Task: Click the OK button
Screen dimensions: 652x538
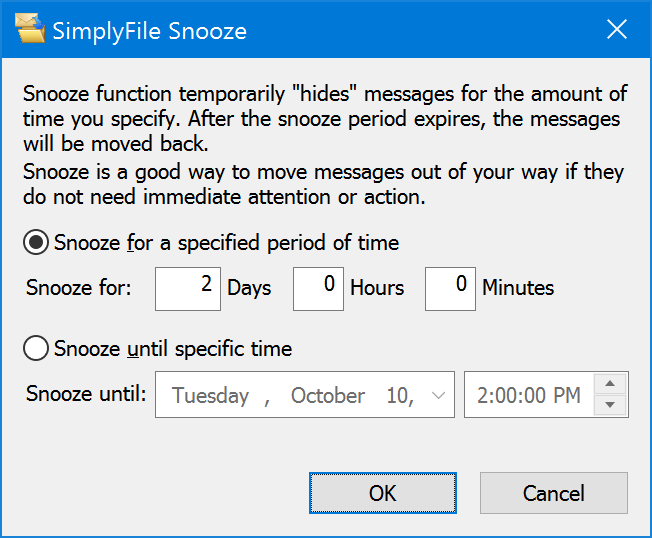Action: coord(383,493)
